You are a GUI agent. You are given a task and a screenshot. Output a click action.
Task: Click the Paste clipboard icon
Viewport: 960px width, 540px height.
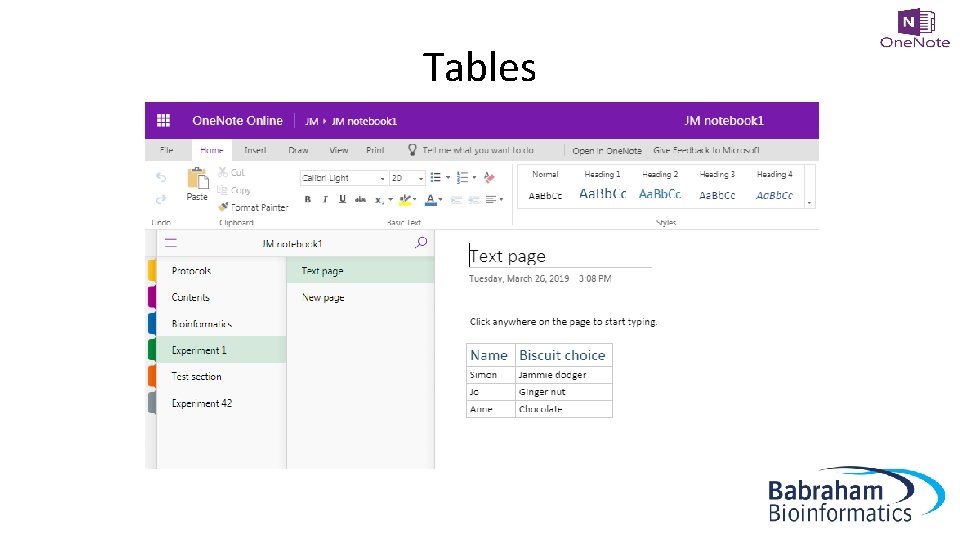tap(197, 179)
